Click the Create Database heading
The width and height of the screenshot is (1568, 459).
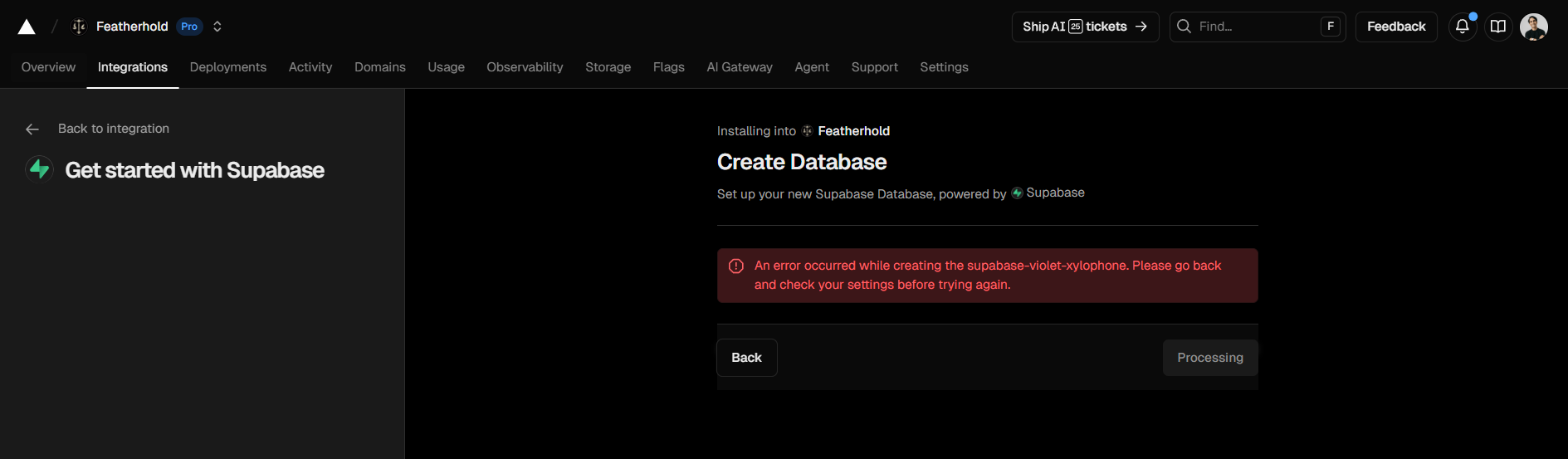click(x=802, y=162)
